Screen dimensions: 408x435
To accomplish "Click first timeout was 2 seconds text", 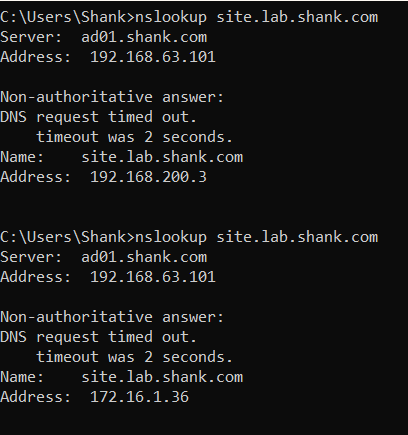I will coord(134,137).
